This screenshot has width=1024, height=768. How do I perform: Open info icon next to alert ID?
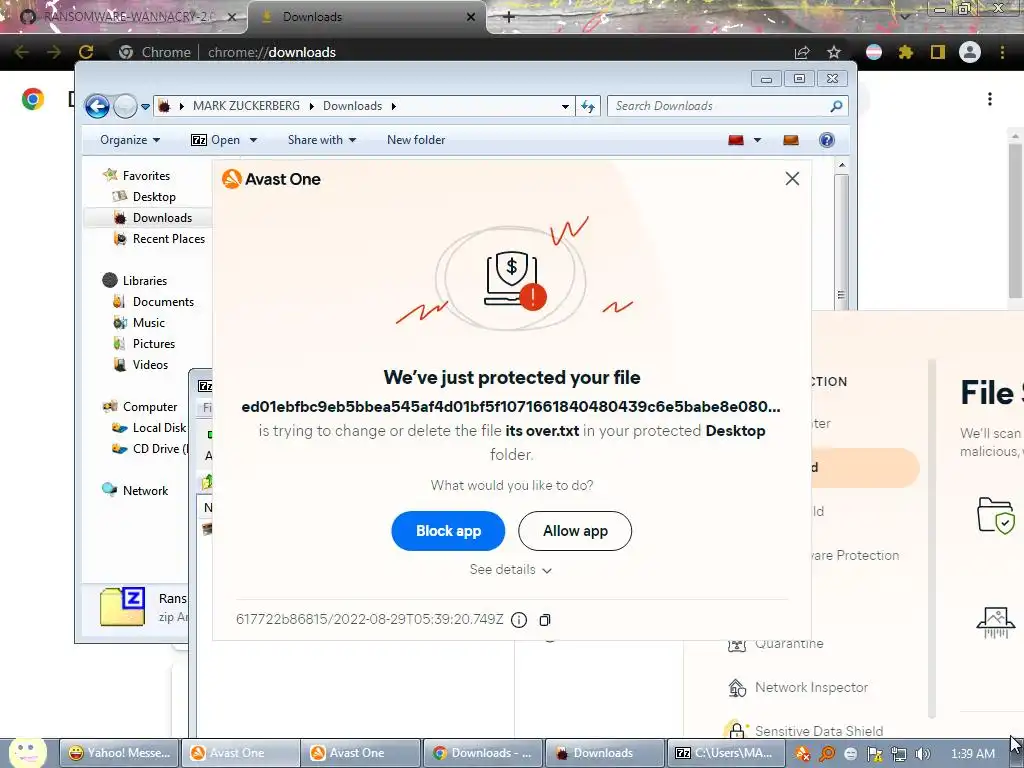pos(519,620)
